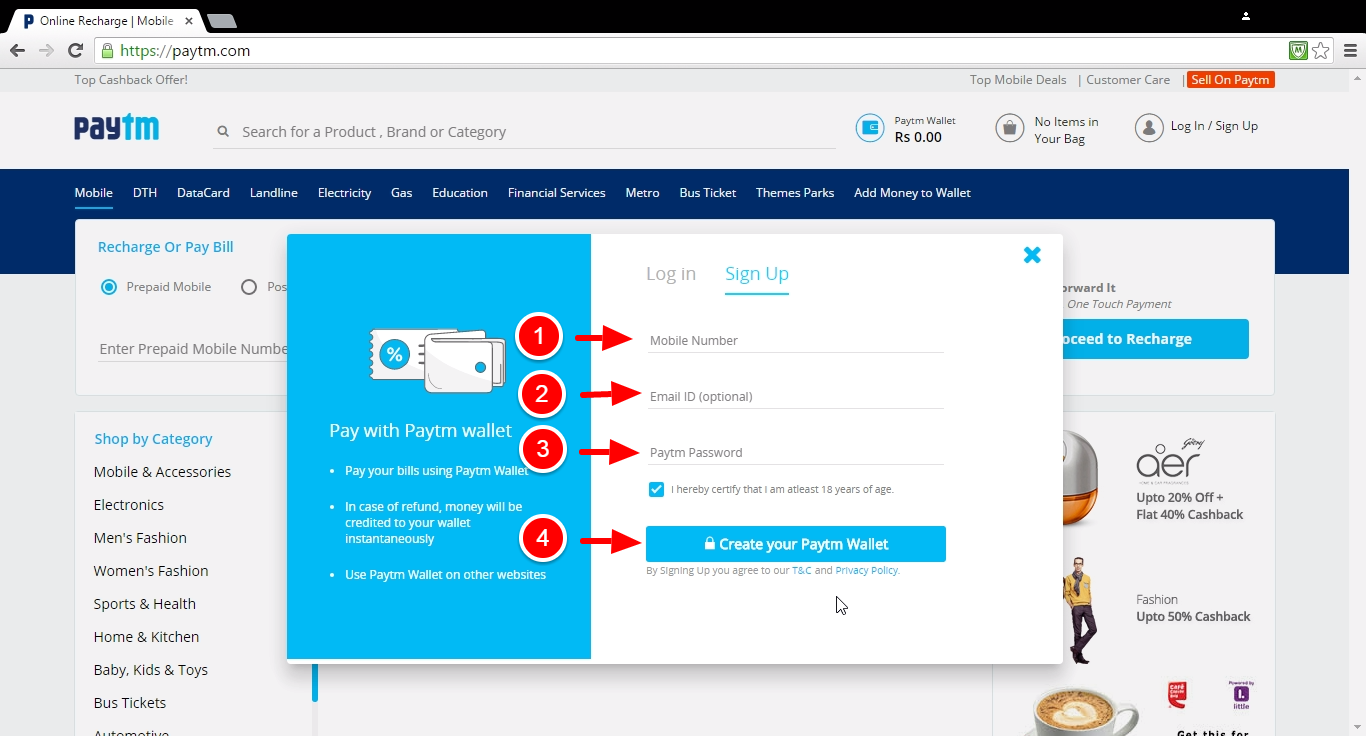This screenshot has height=736, width=1366.
Task: Open Mobile & Accessories category
Action: click(162, 472)
